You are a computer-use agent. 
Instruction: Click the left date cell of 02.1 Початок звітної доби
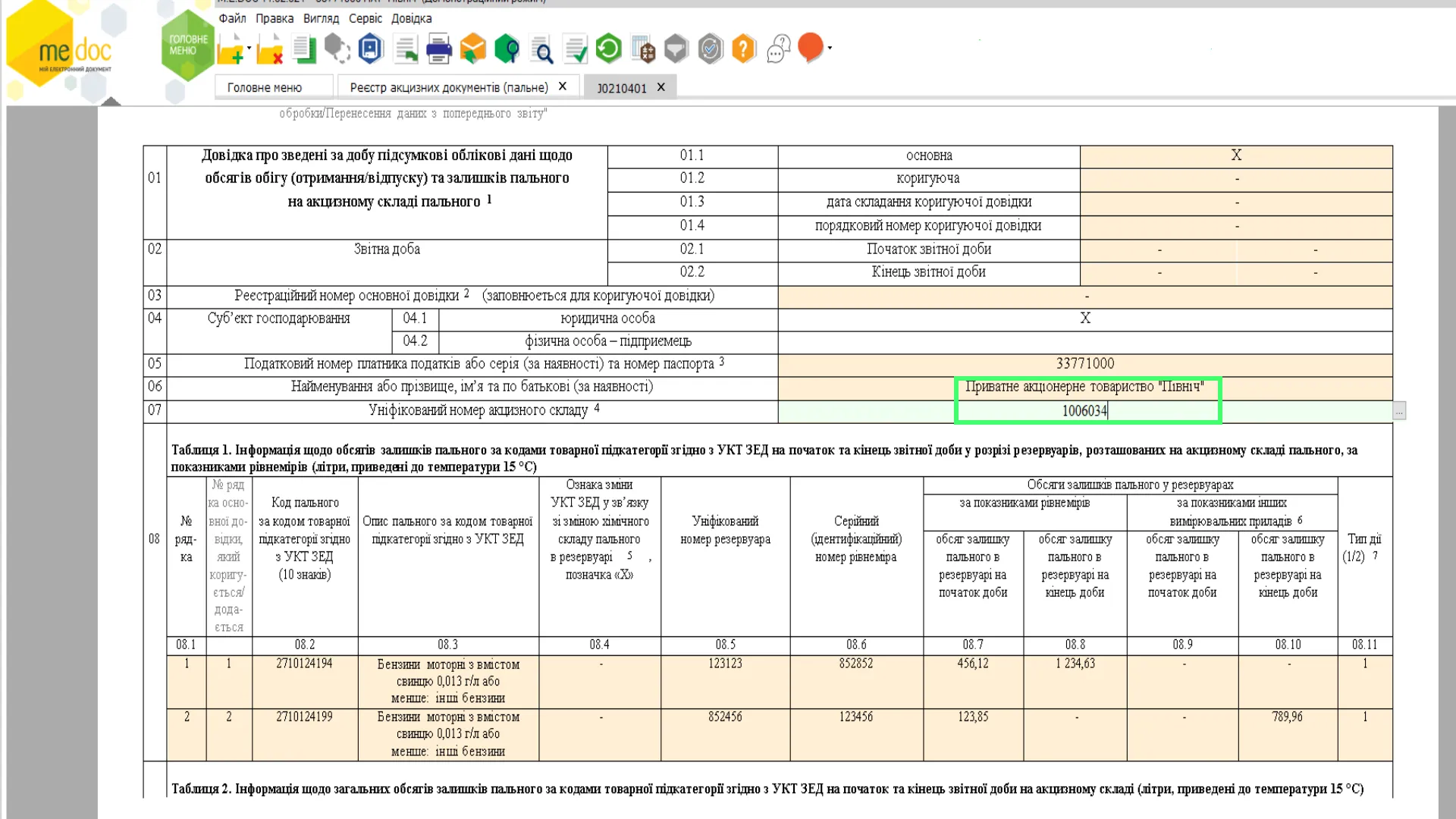[x=1159, y=249]
